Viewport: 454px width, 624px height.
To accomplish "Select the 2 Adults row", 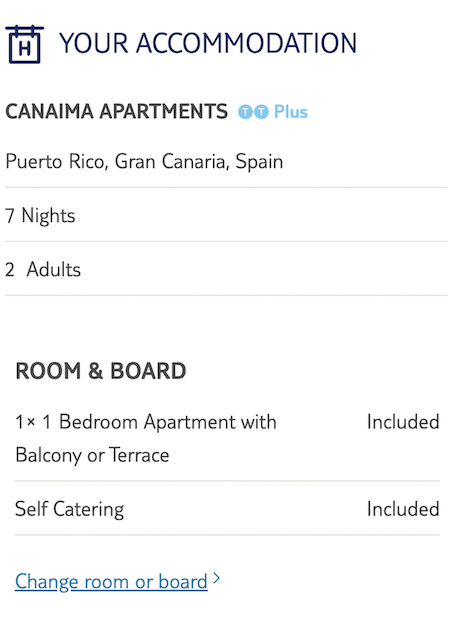I will coord(226,269).
